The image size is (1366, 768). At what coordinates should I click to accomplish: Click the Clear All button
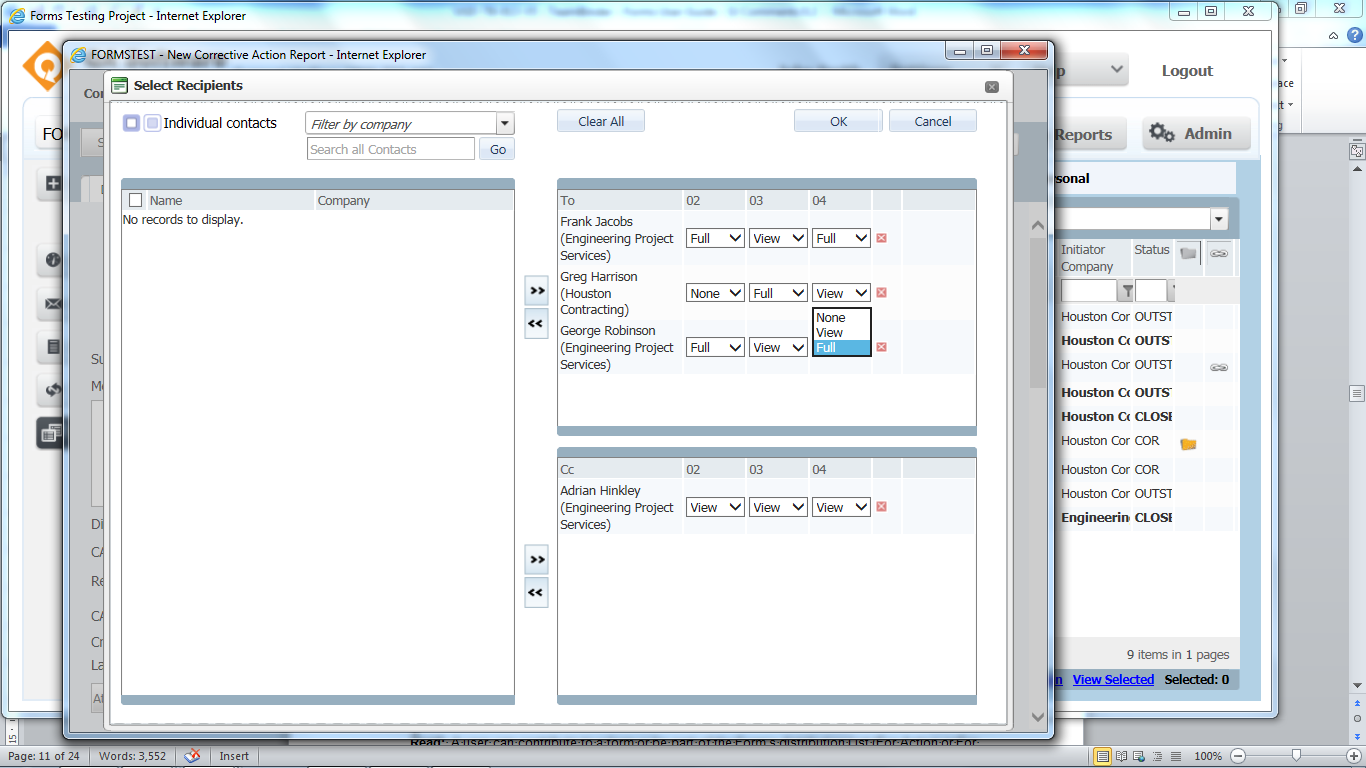point(601,121)
